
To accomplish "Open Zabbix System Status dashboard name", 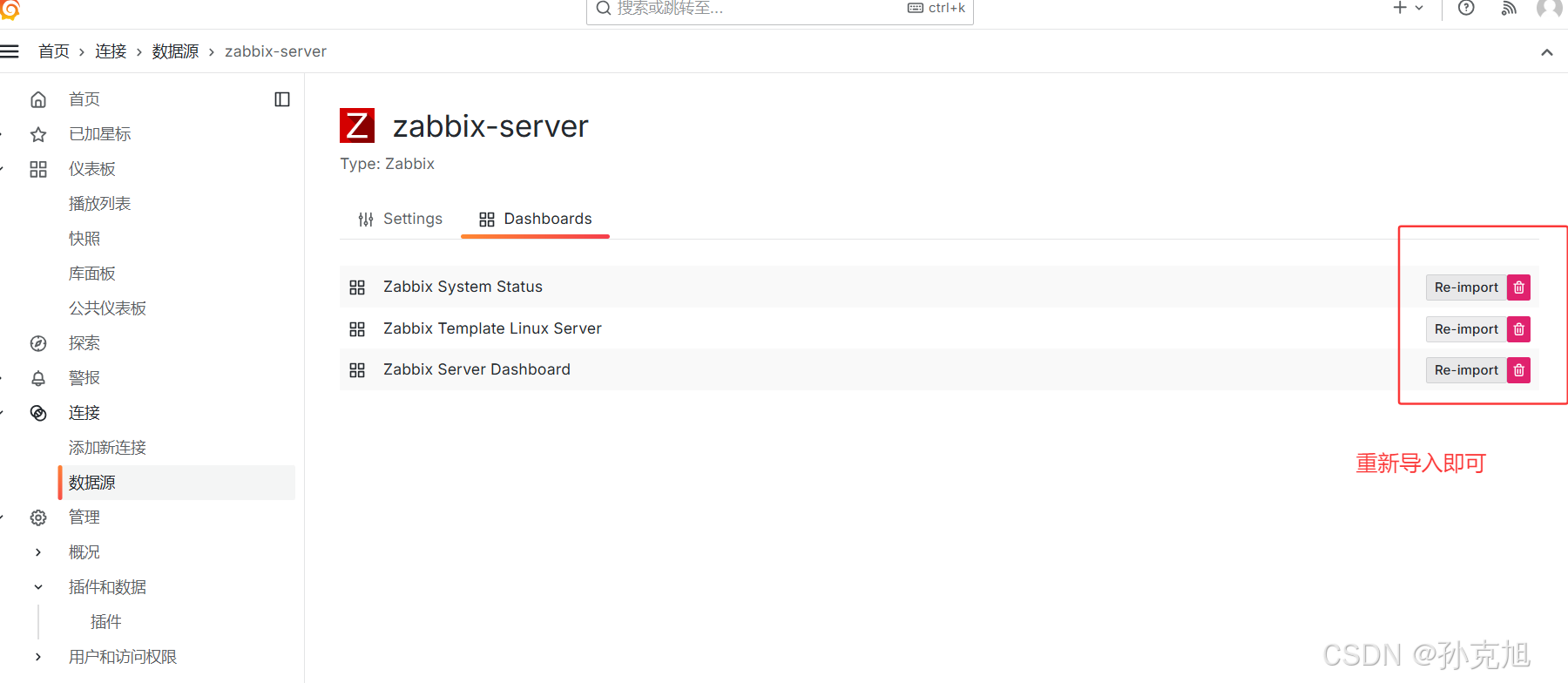I will pyautogui.click(x=463, y=287).
